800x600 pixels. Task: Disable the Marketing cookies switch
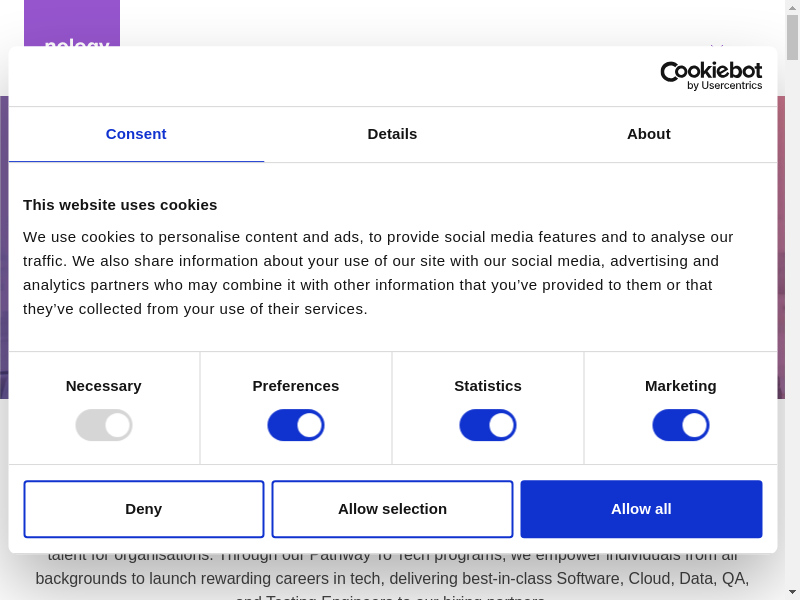[681, 425]
